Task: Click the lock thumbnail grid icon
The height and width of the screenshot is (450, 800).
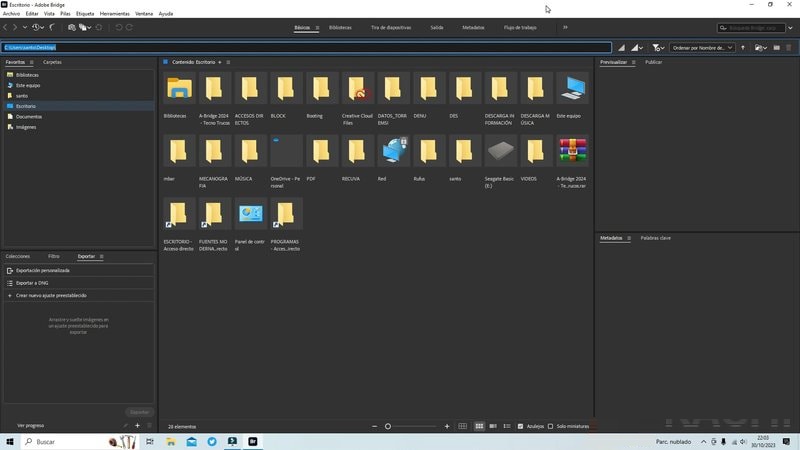Action: tap(462, 426)
